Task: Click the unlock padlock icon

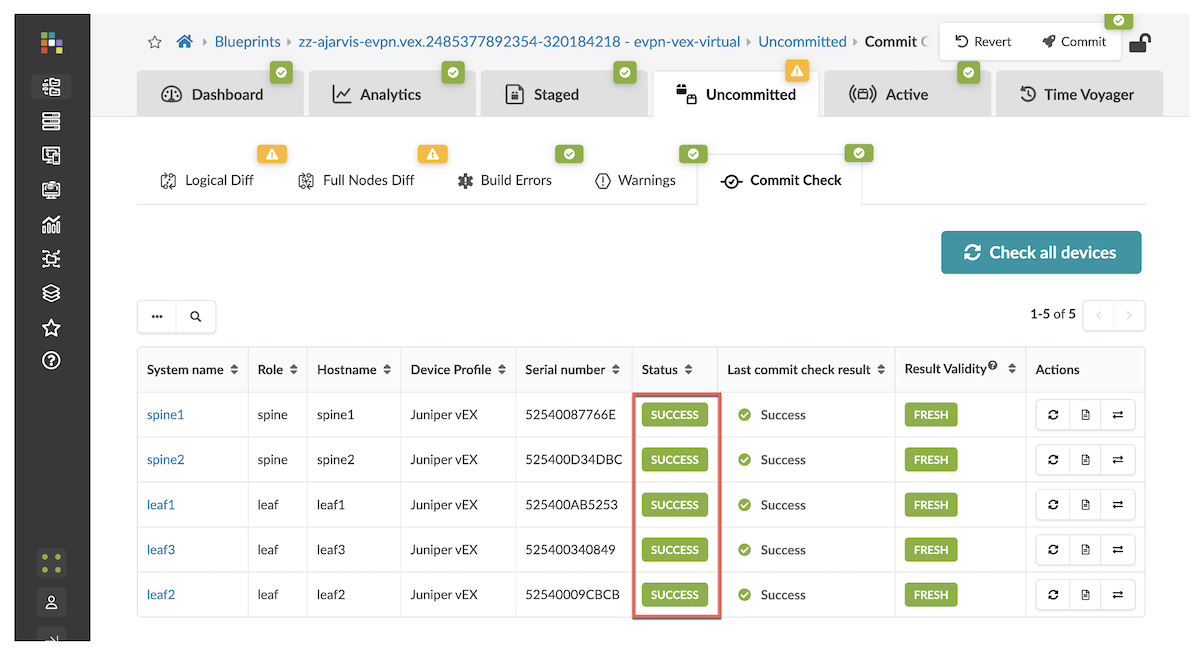Action: 1139,43
